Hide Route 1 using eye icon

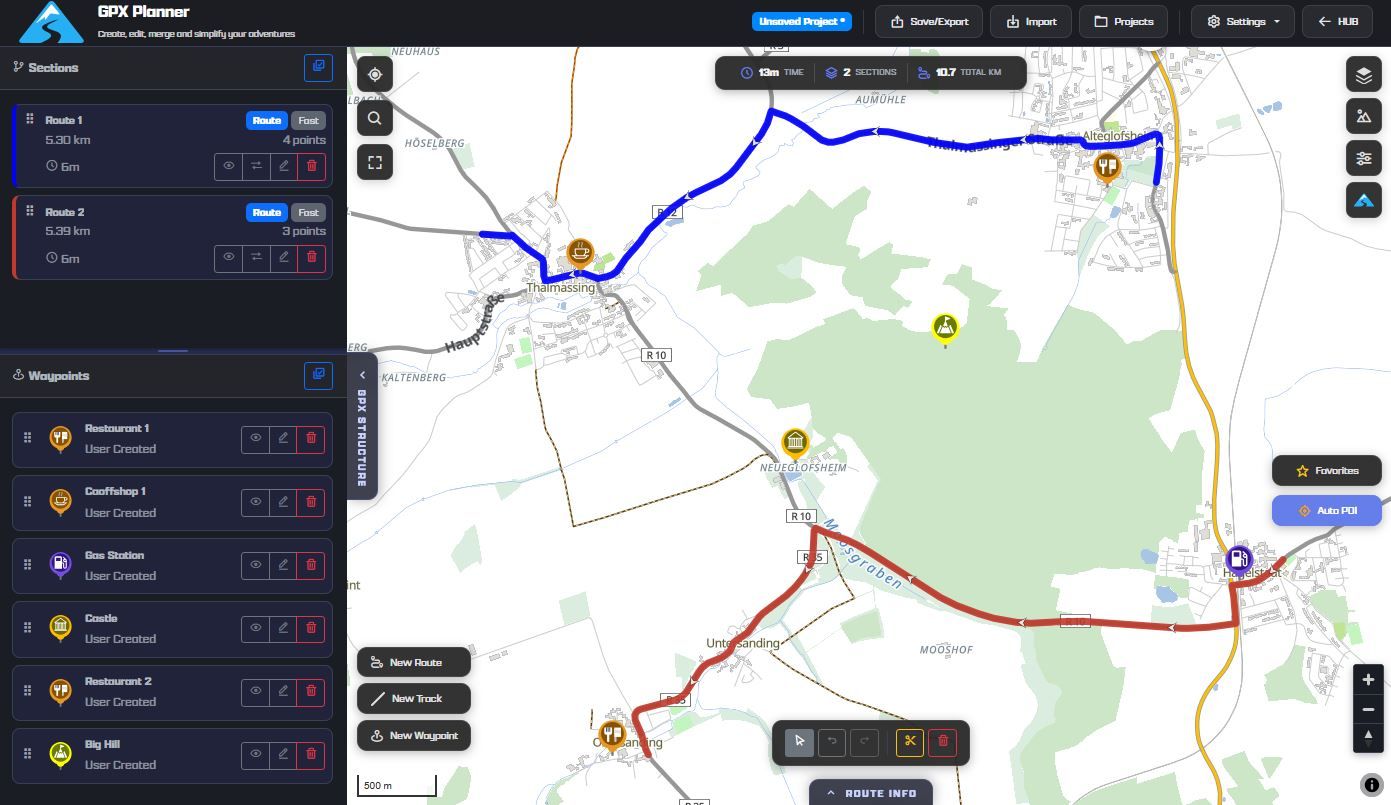[x=229, y=166]
